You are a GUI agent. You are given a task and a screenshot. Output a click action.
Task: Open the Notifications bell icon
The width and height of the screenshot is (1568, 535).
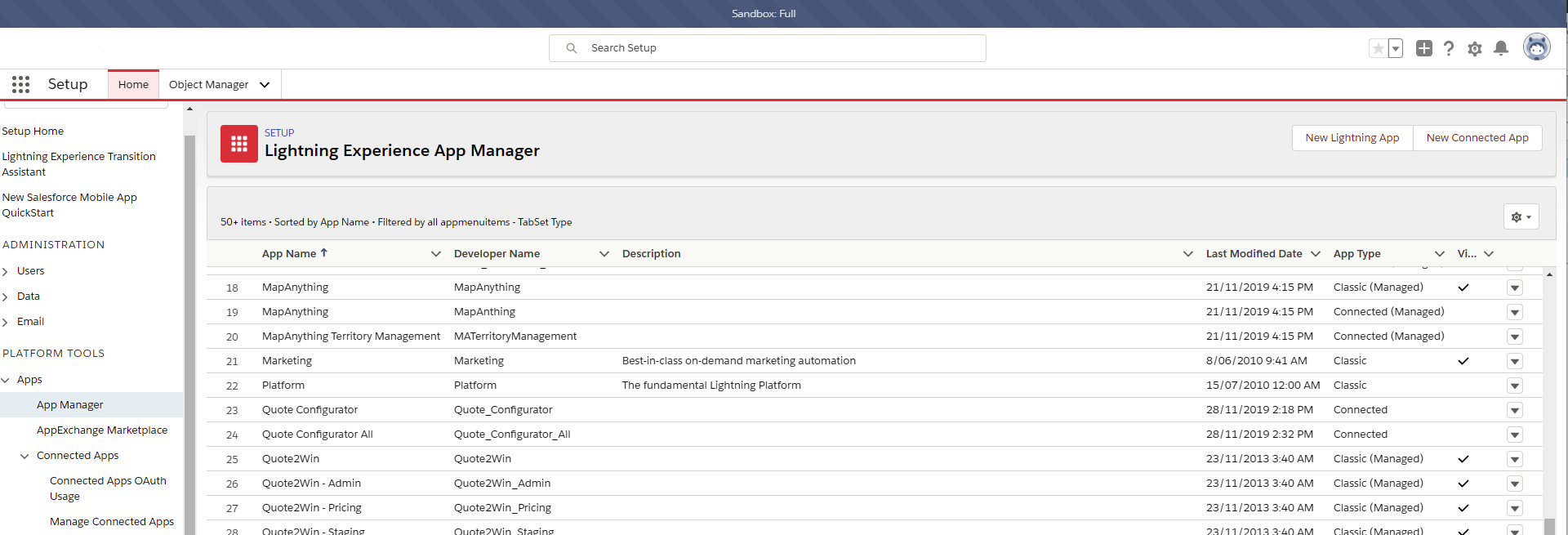[1500, 49]
